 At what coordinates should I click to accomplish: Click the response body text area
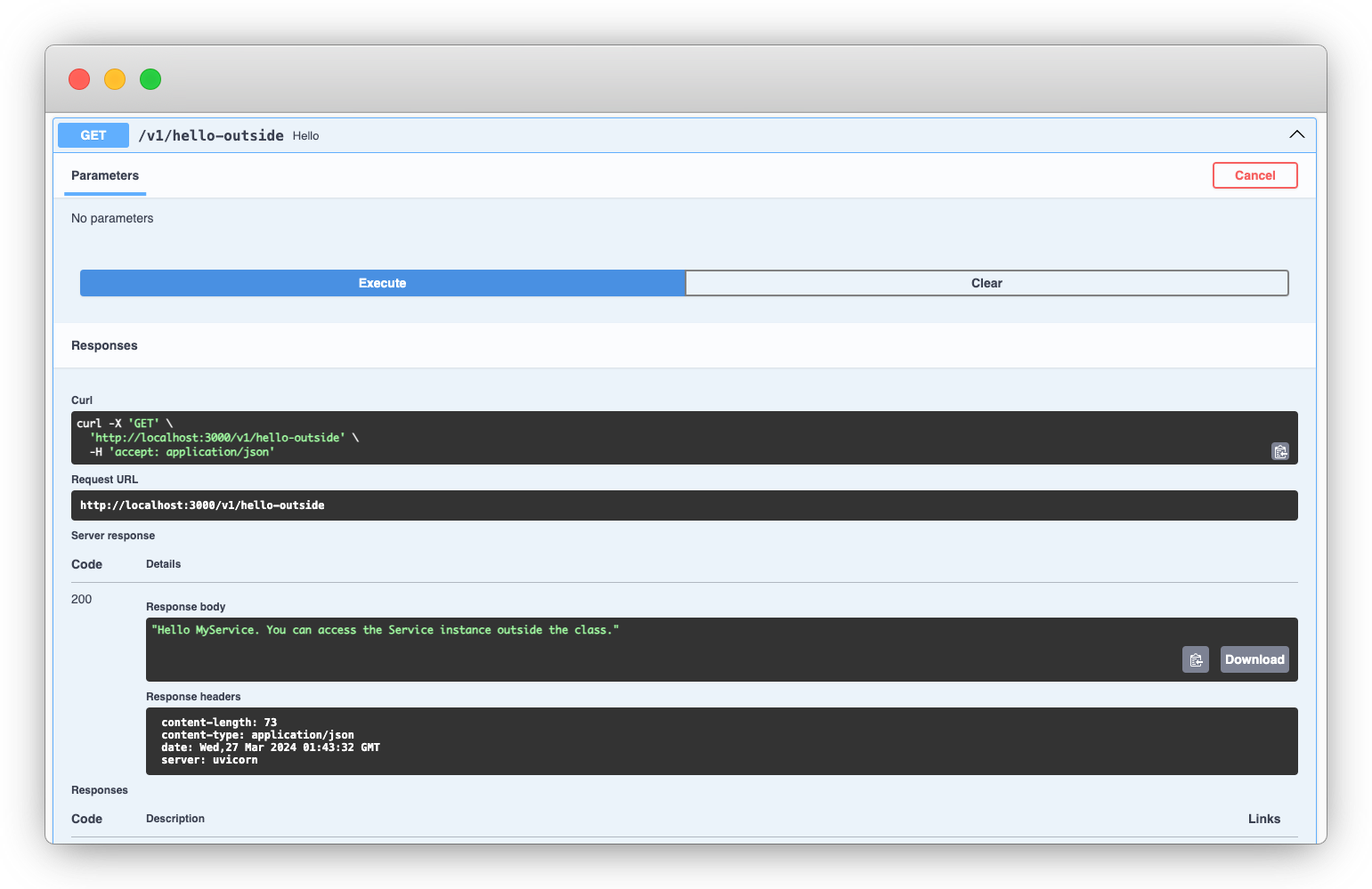pyautogui.click(x=721, y=650)
